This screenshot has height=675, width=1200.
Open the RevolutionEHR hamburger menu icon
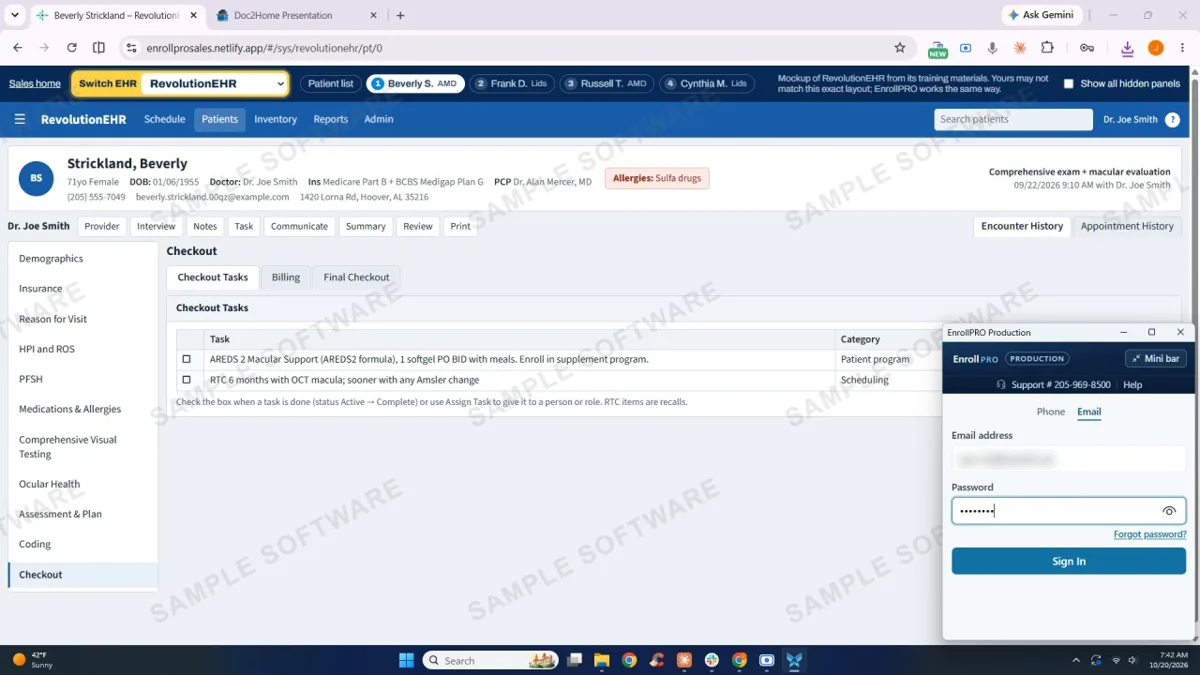[20, 119]
